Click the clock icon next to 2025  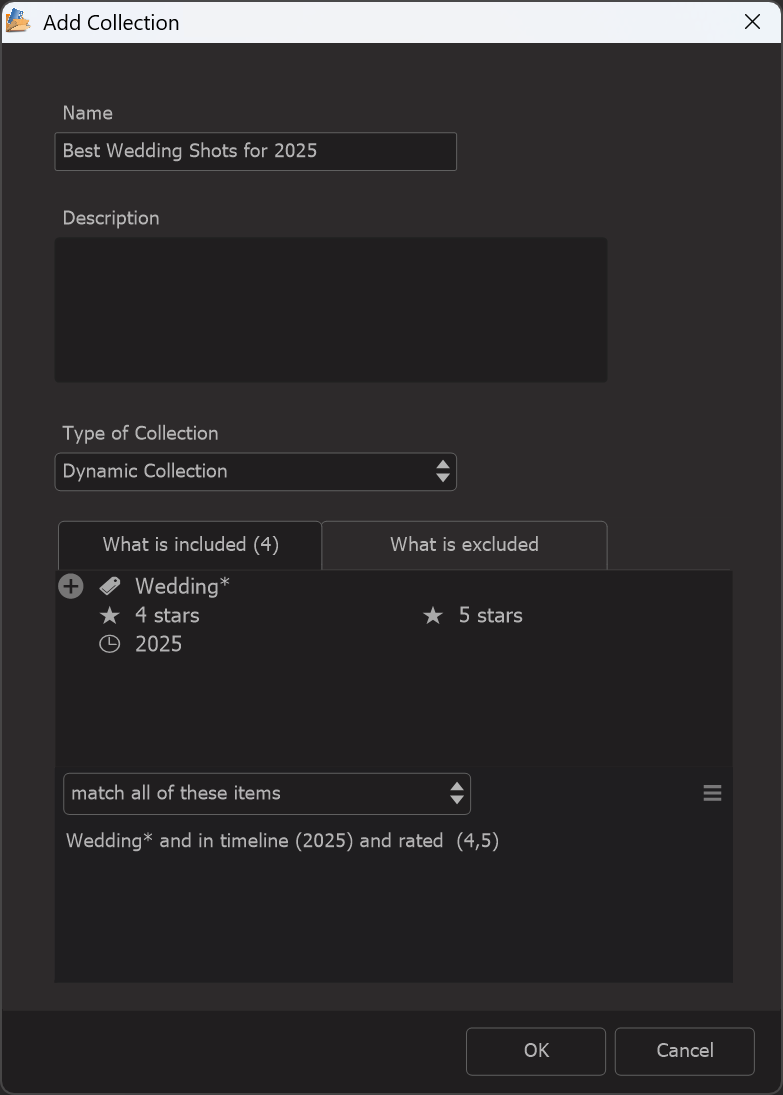(x=110, y=644)
